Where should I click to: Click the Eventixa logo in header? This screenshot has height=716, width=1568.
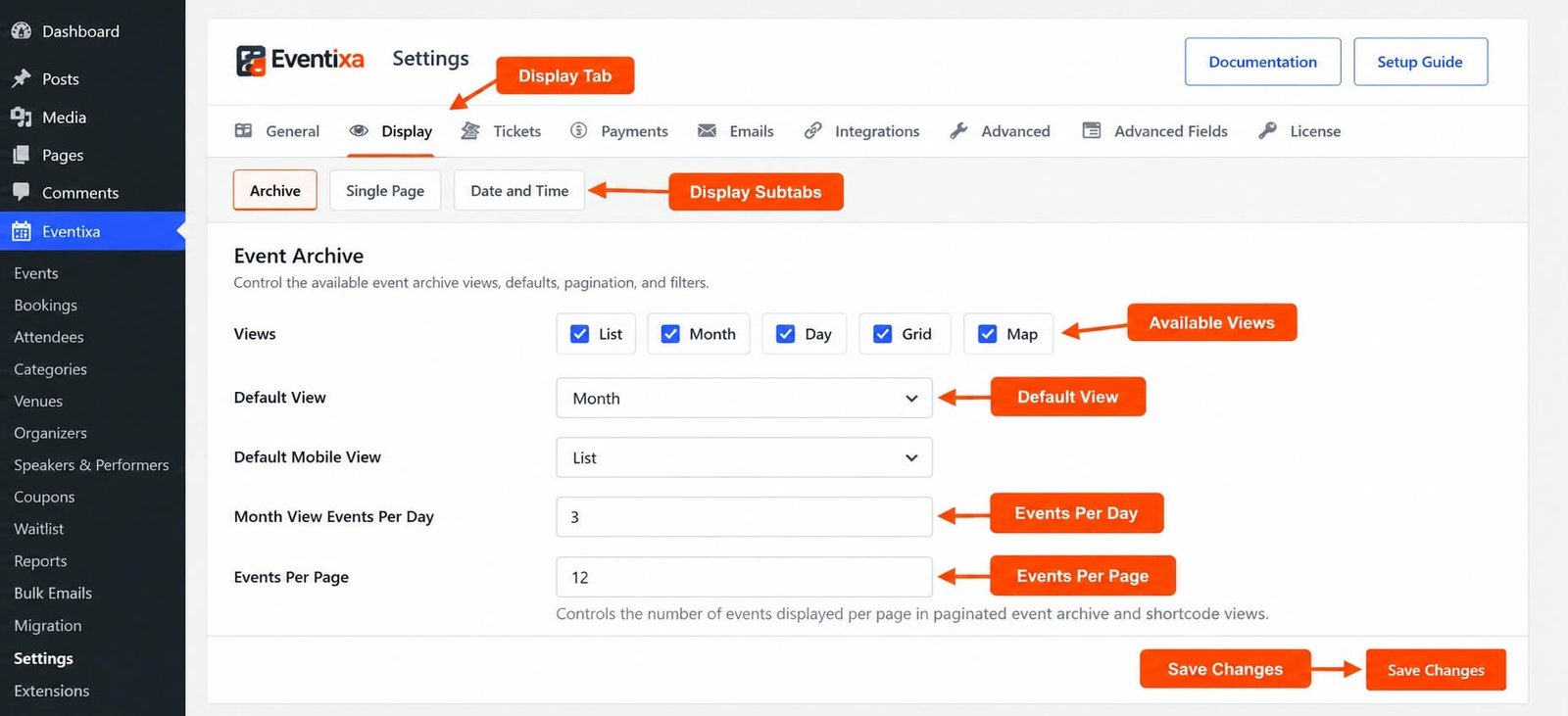pos(300,60)
